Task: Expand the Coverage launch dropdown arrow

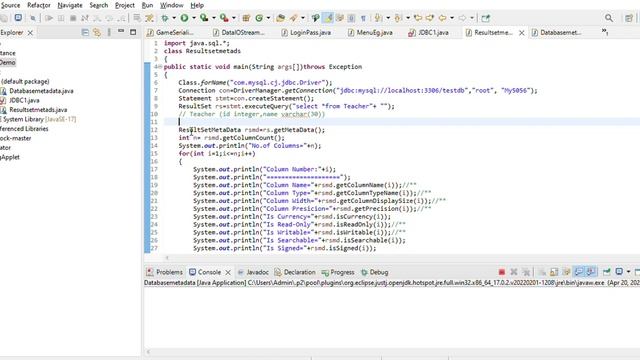Action: [213, 18]
